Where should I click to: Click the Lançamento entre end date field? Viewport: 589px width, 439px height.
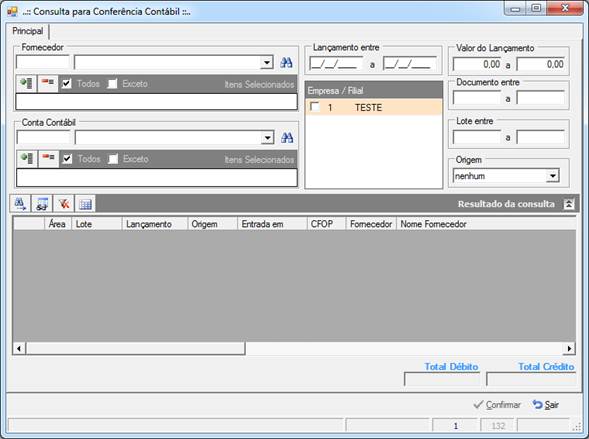[410, 64]
